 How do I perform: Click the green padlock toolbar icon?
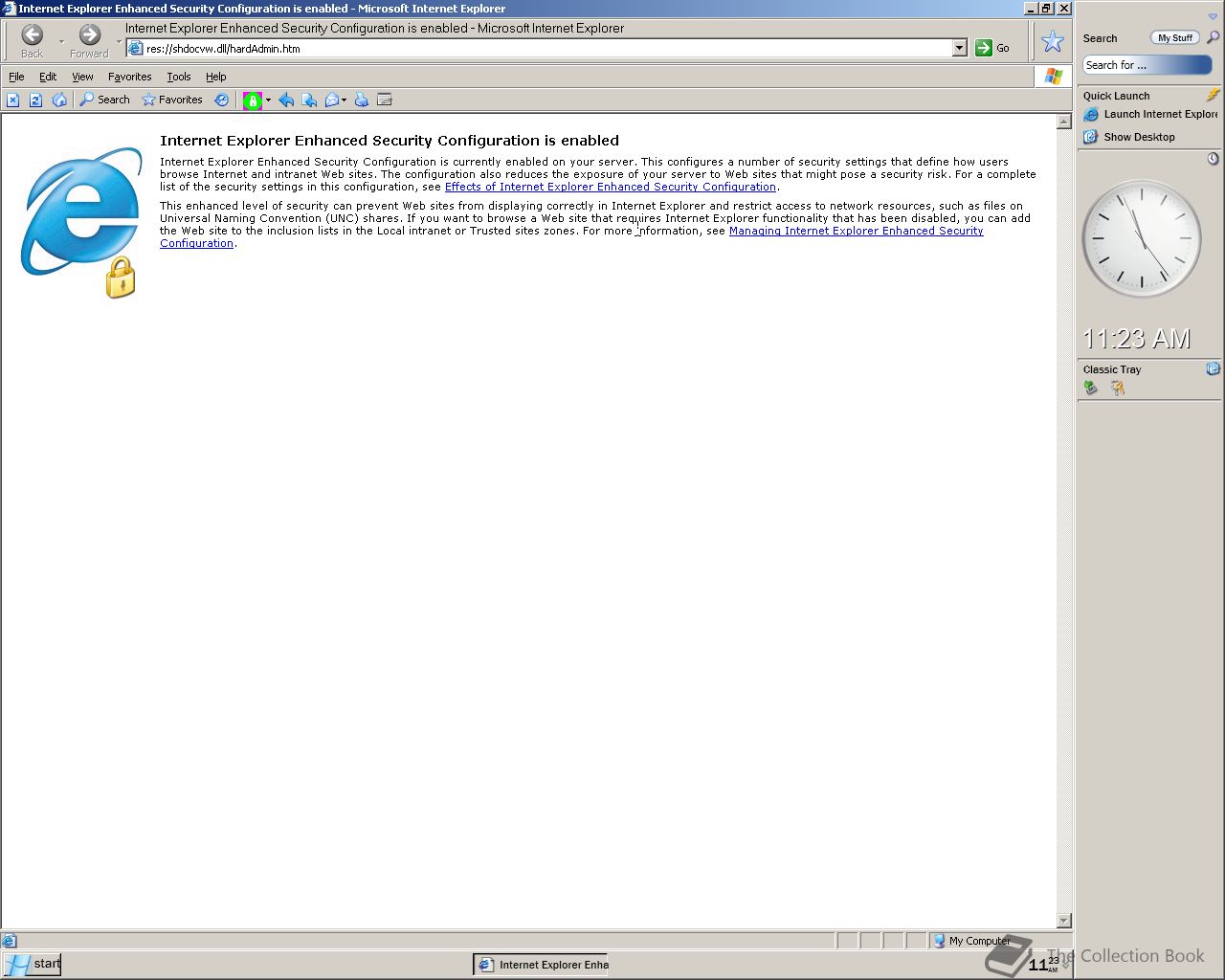(x=253, y=100)
